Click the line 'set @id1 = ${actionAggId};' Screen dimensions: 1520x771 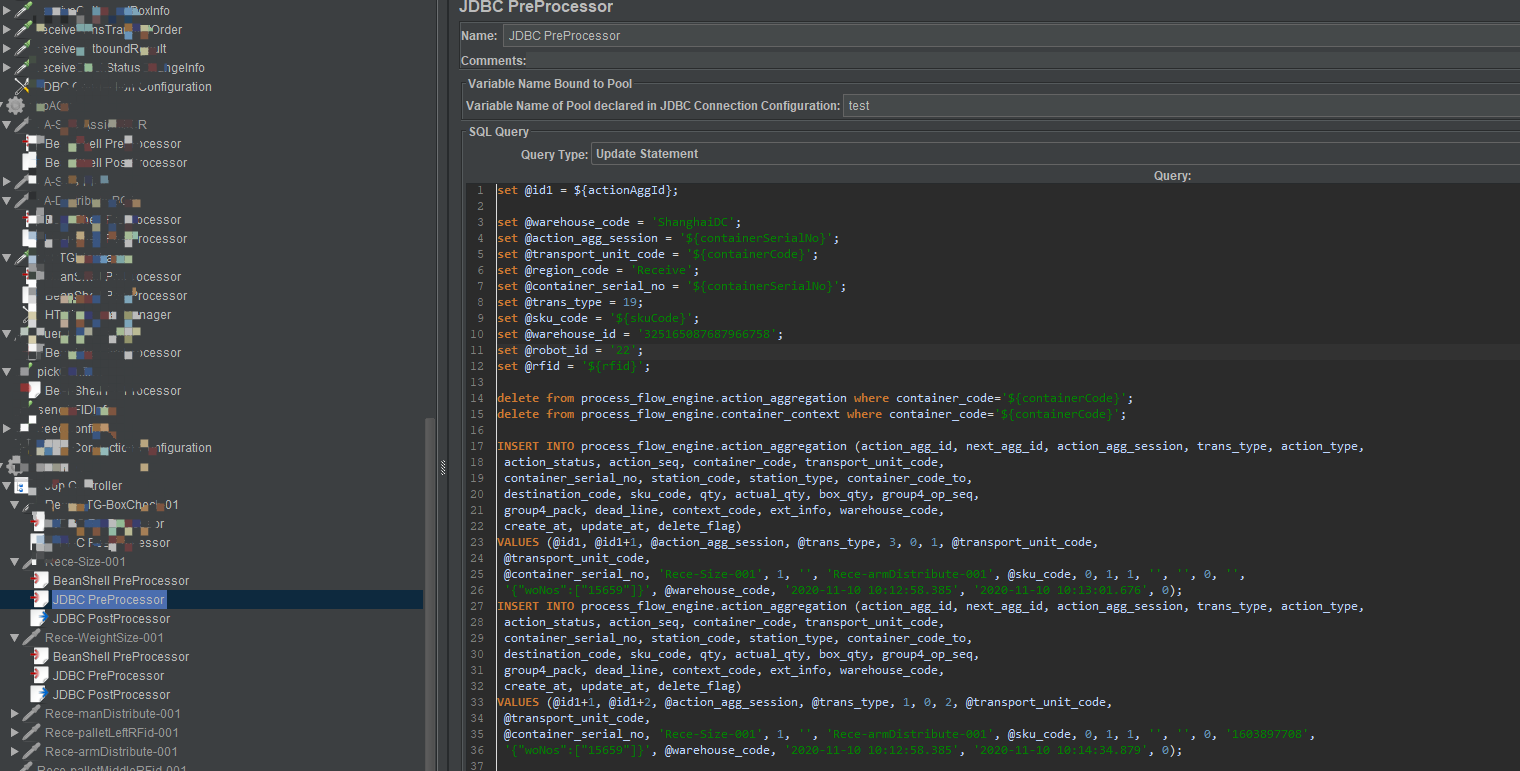588,190
